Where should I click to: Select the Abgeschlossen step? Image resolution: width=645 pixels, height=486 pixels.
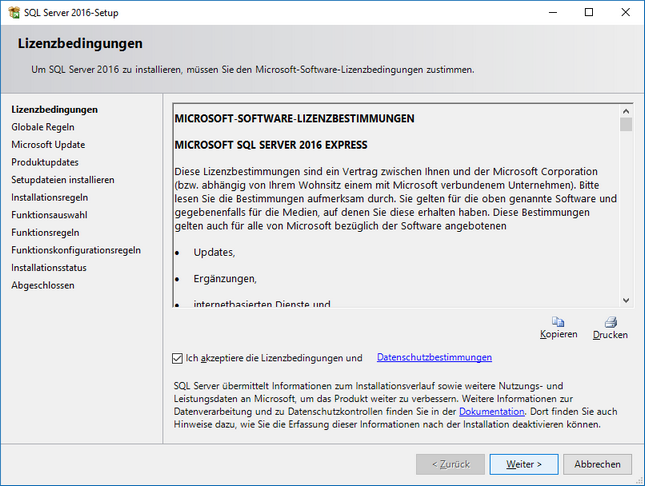click(43, 285)
